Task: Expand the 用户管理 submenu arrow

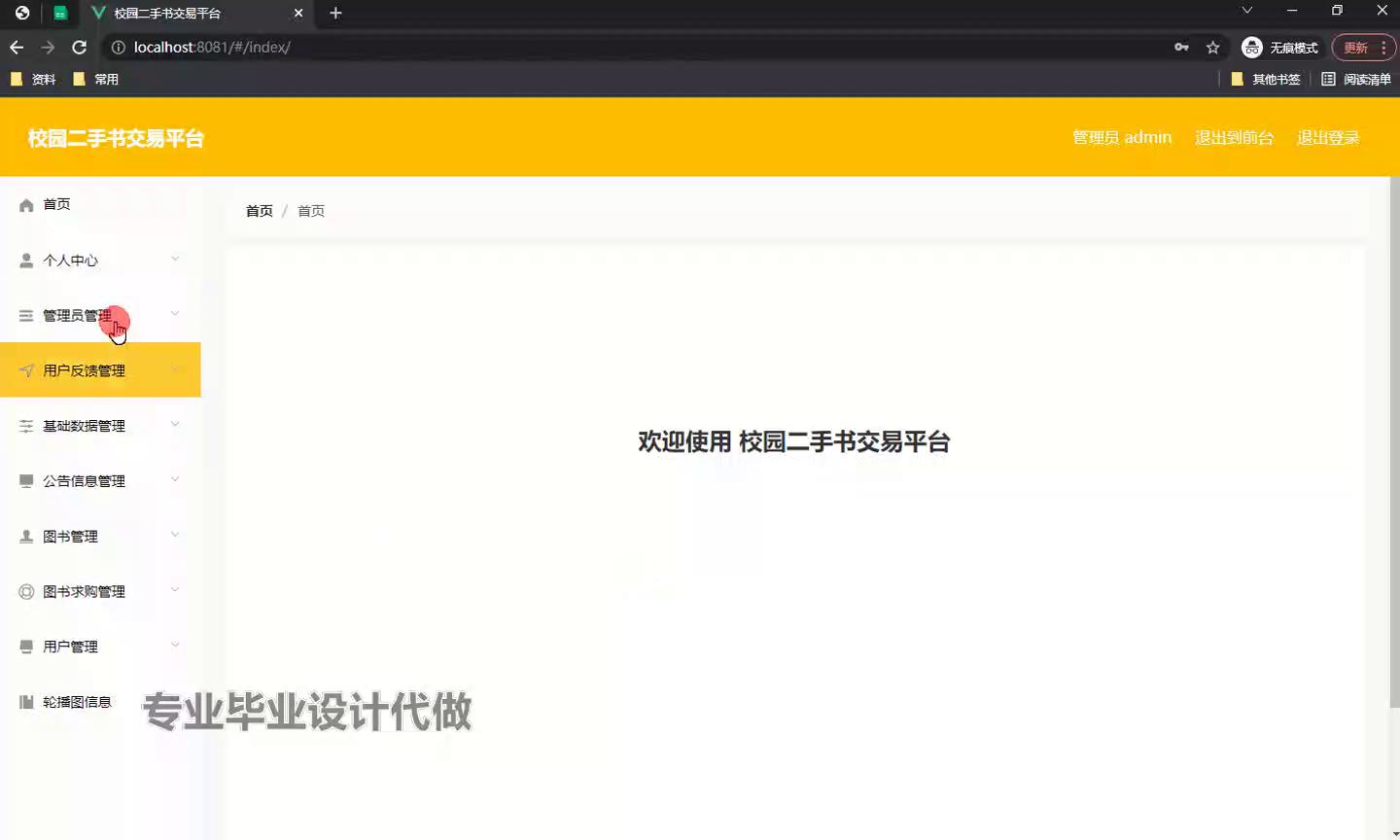Action: 175,645
